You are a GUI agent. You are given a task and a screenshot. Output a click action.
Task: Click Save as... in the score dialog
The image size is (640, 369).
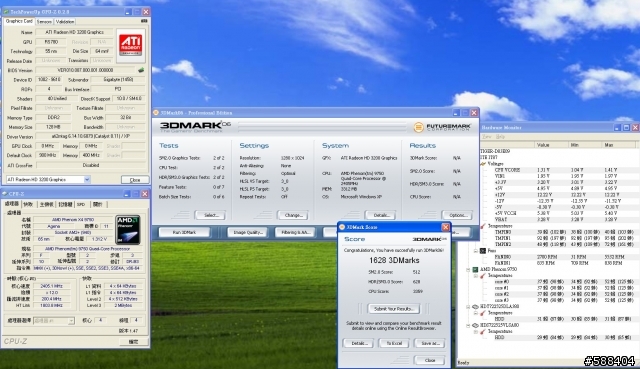(430, 343)
